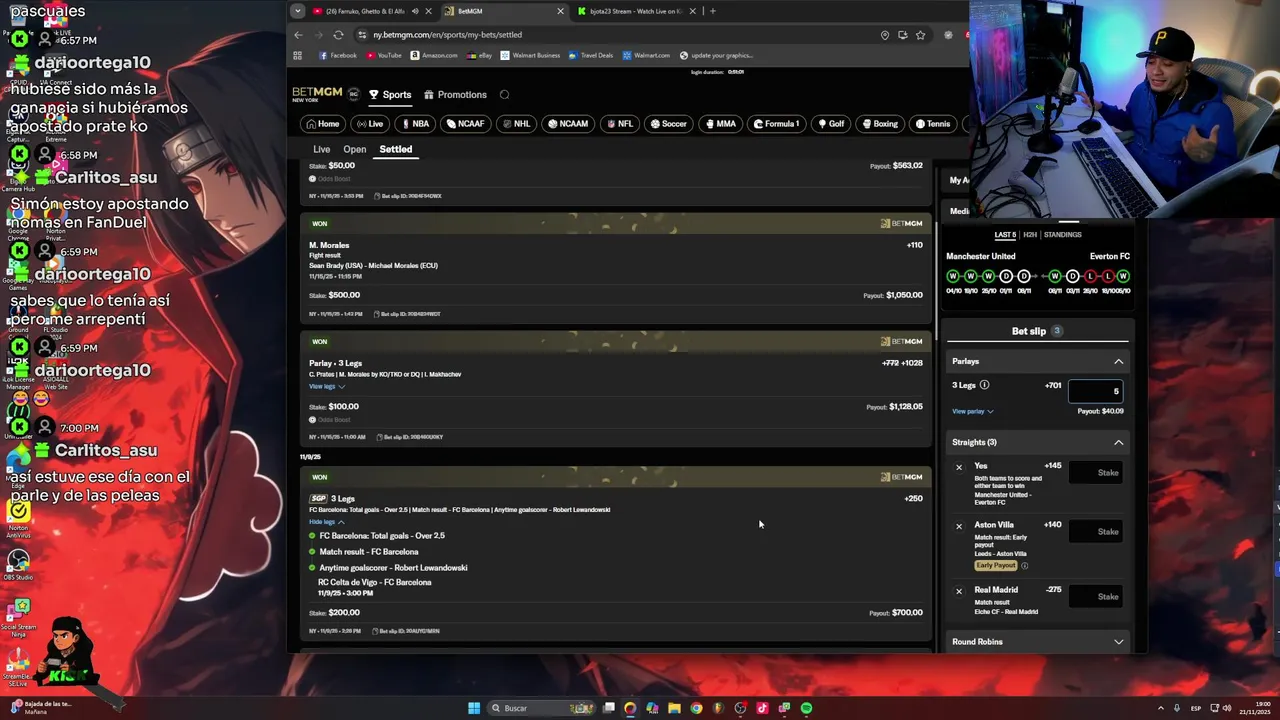Expand the Round Robins section
The image size is (1280, 720).
click(1118, 642)
